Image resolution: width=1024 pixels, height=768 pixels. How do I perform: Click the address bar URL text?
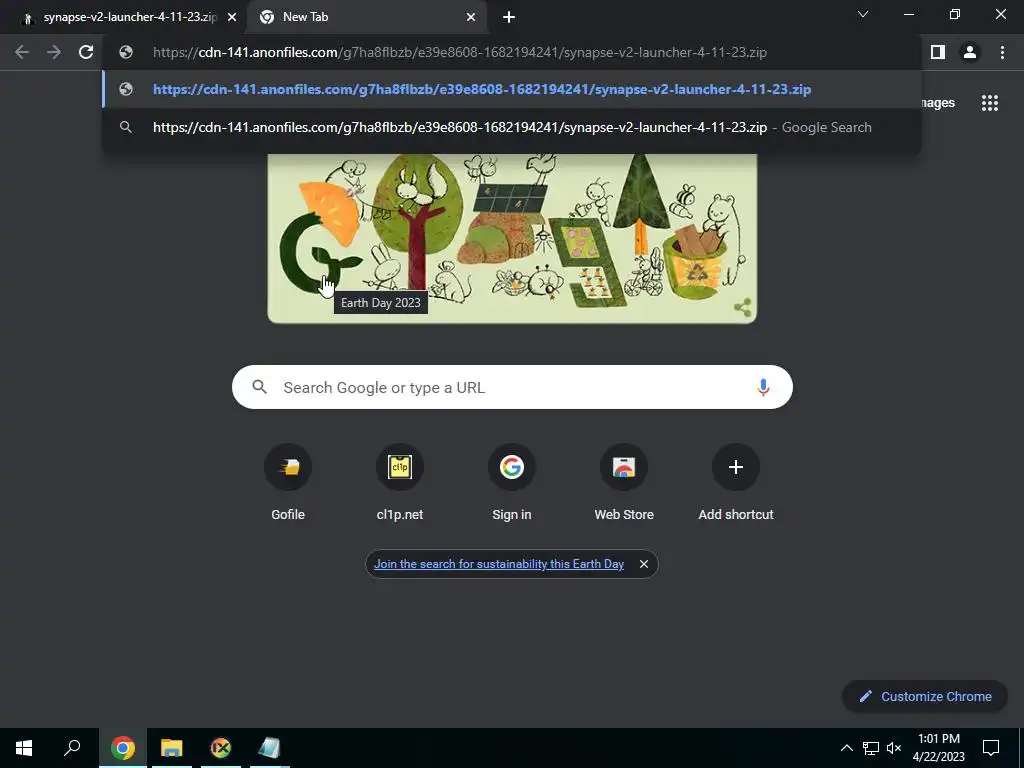click(460, 52)
